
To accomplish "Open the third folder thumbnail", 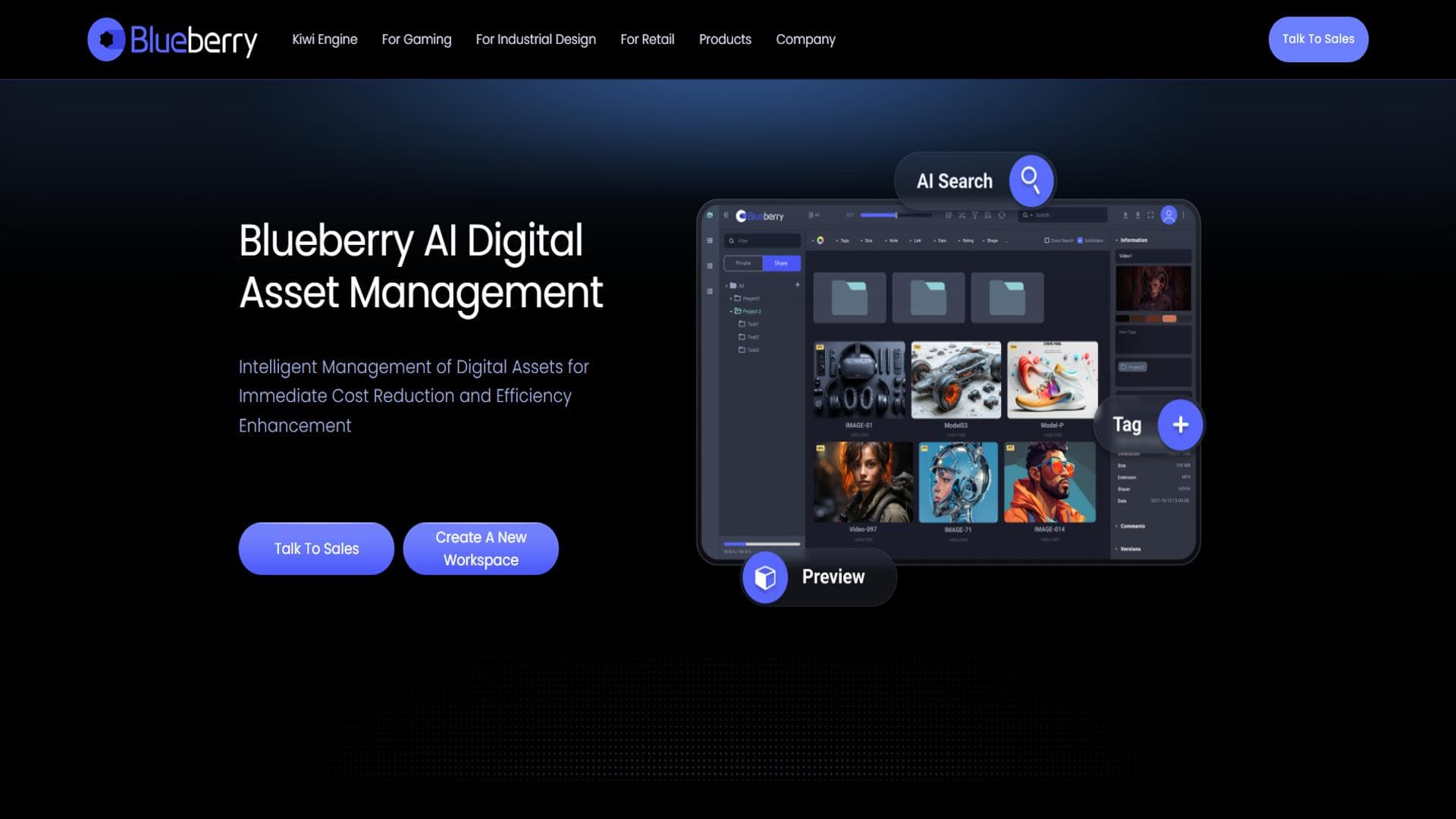I will 1007,297.
